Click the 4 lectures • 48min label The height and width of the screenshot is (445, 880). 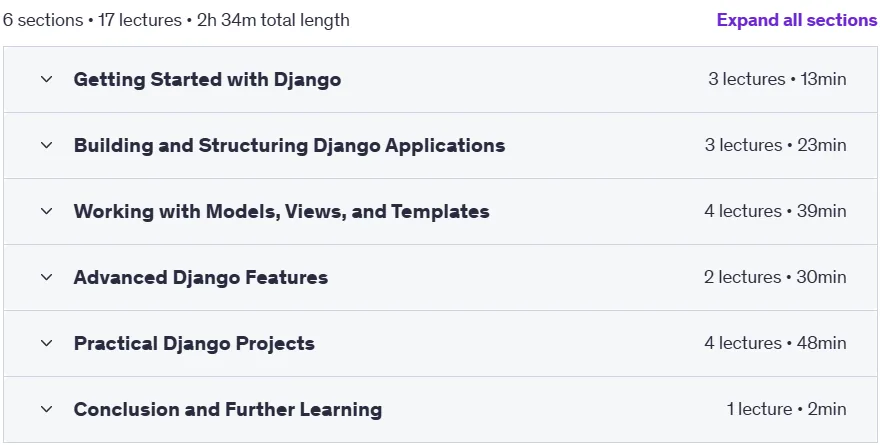coord(775,343)
